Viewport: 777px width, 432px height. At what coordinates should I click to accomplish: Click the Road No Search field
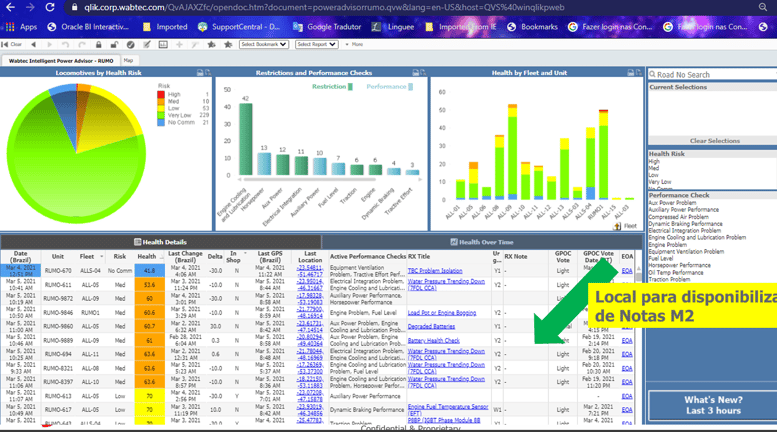(714, 74)
